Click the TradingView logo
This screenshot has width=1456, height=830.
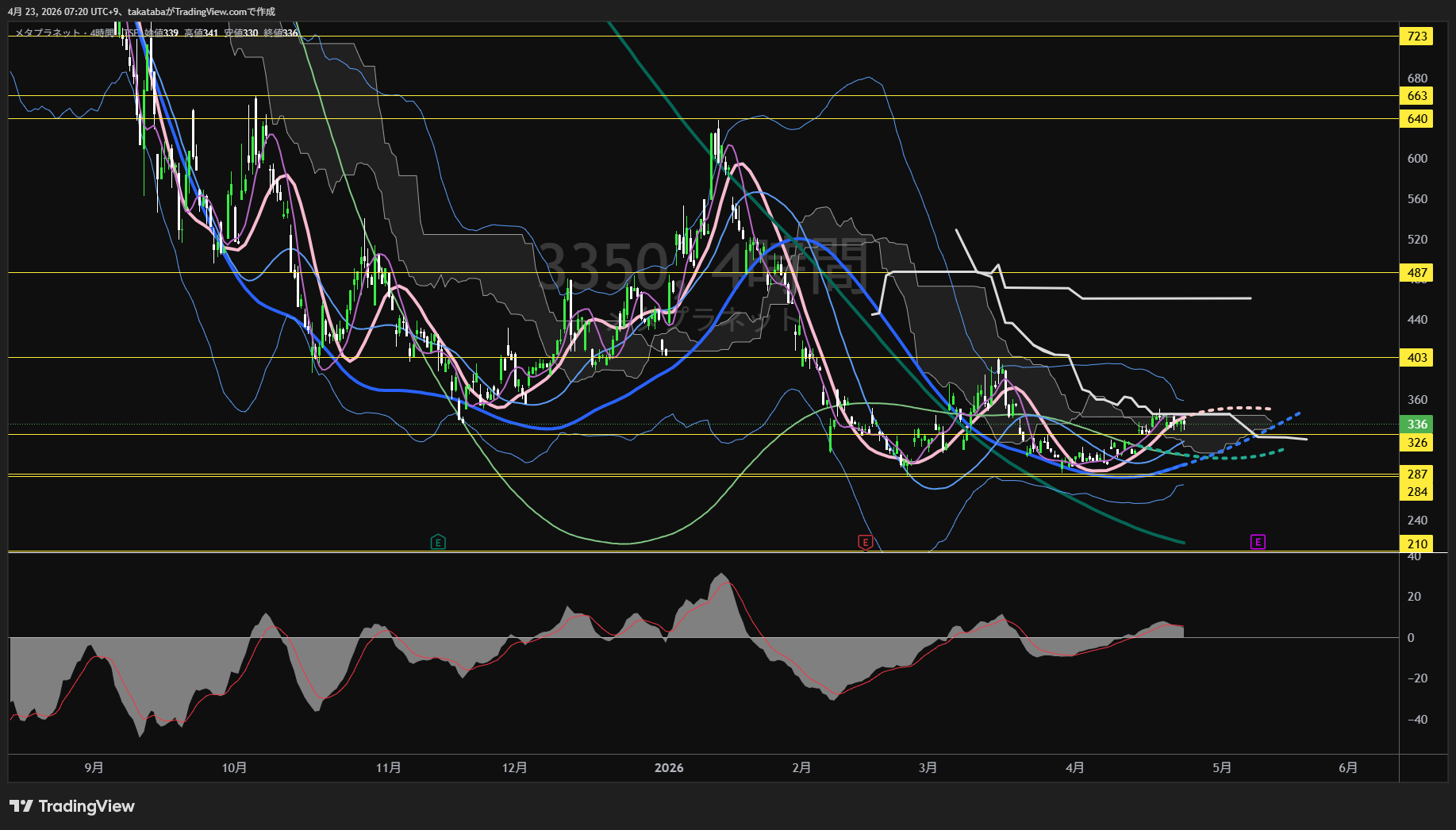(72, 806)
